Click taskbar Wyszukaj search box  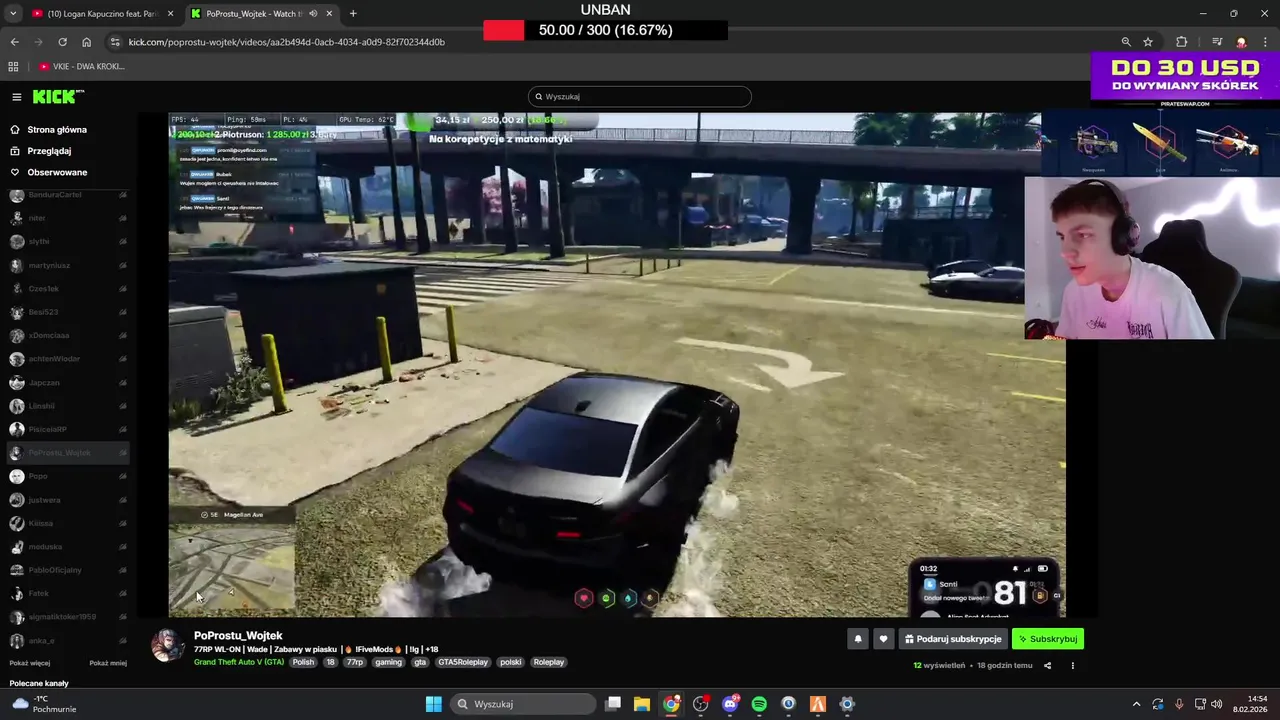point(521,704)
